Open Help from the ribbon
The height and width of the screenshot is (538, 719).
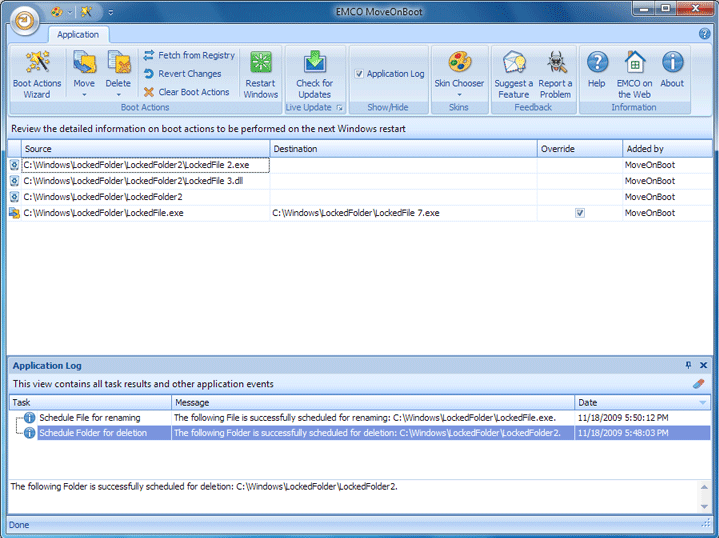pyautogui.click(x=597, y=69)
